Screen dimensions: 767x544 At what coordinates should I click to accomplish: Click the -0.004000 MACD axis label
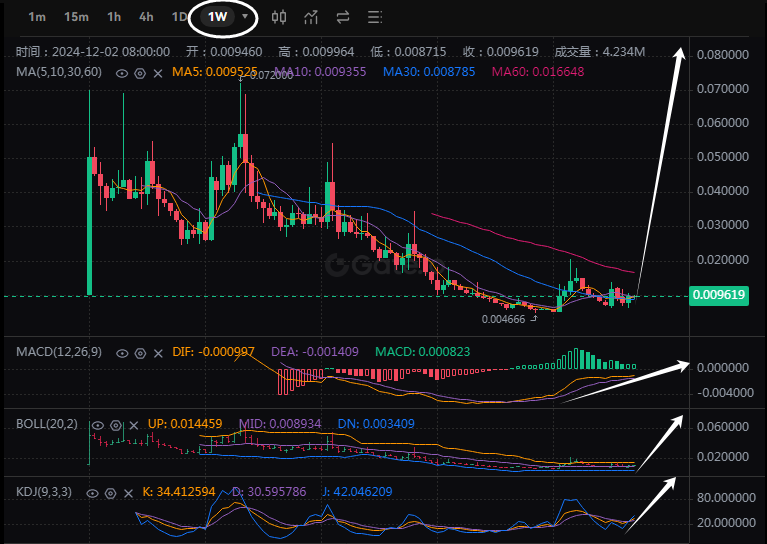click(x=725, y=393)
